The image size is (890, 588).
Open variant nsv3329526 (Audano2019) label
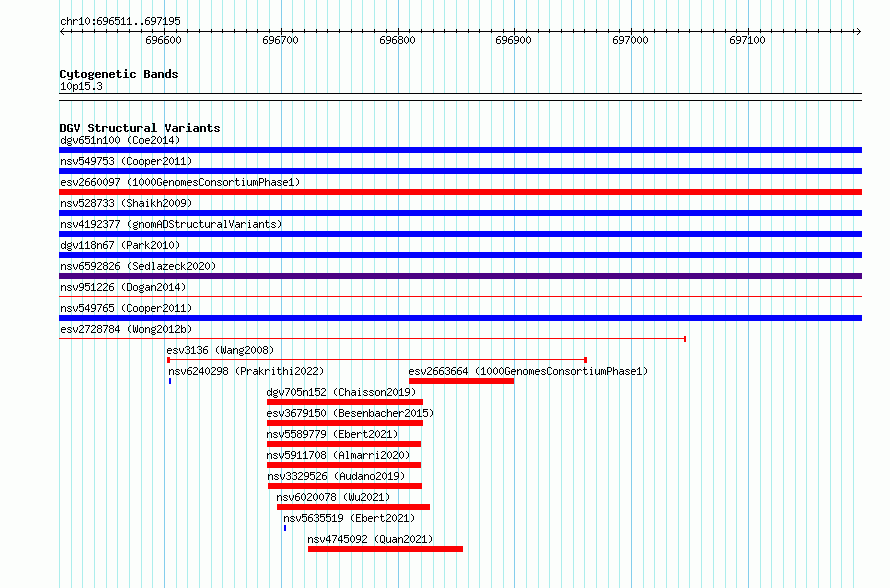pos(337,476)
